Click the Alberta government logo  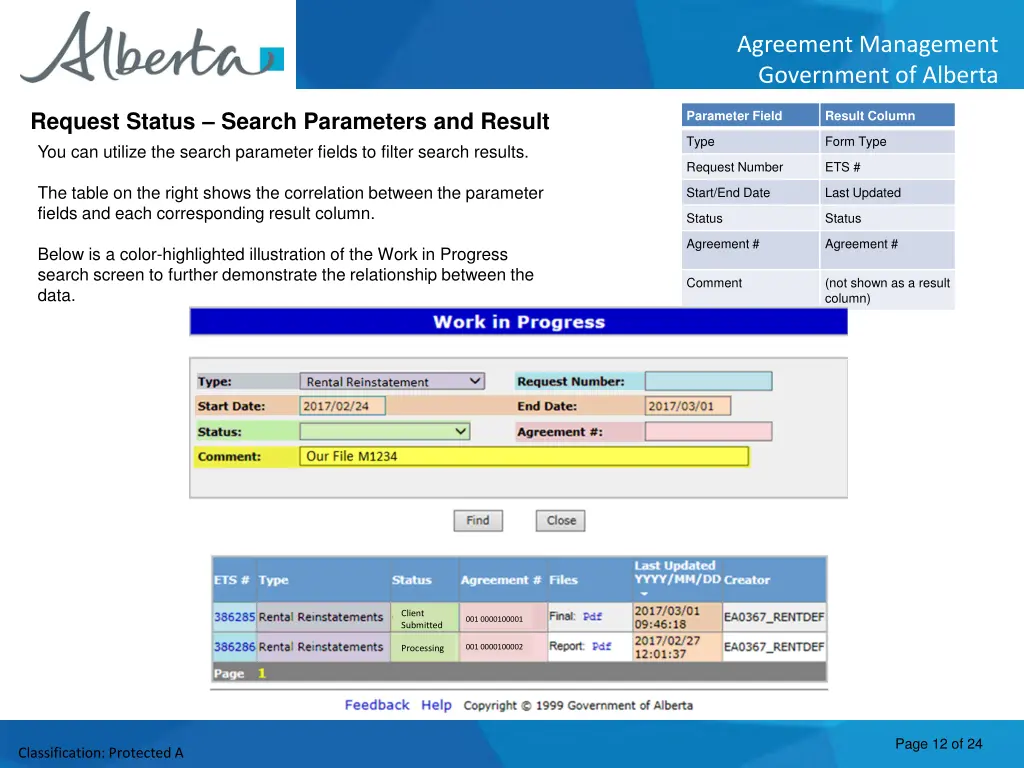(x=150, y=48)
